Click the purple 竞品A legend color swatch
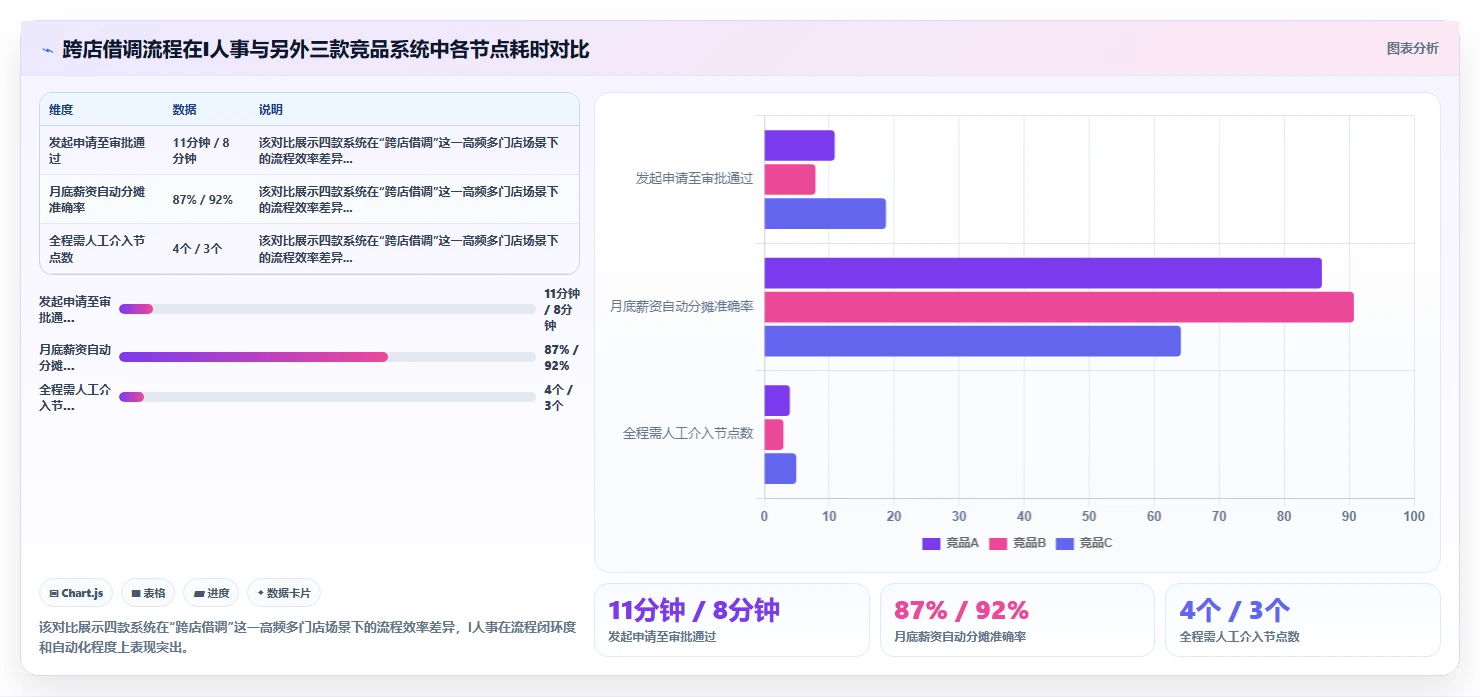Viewport: 1480px width, 697px height. (931, 543)
